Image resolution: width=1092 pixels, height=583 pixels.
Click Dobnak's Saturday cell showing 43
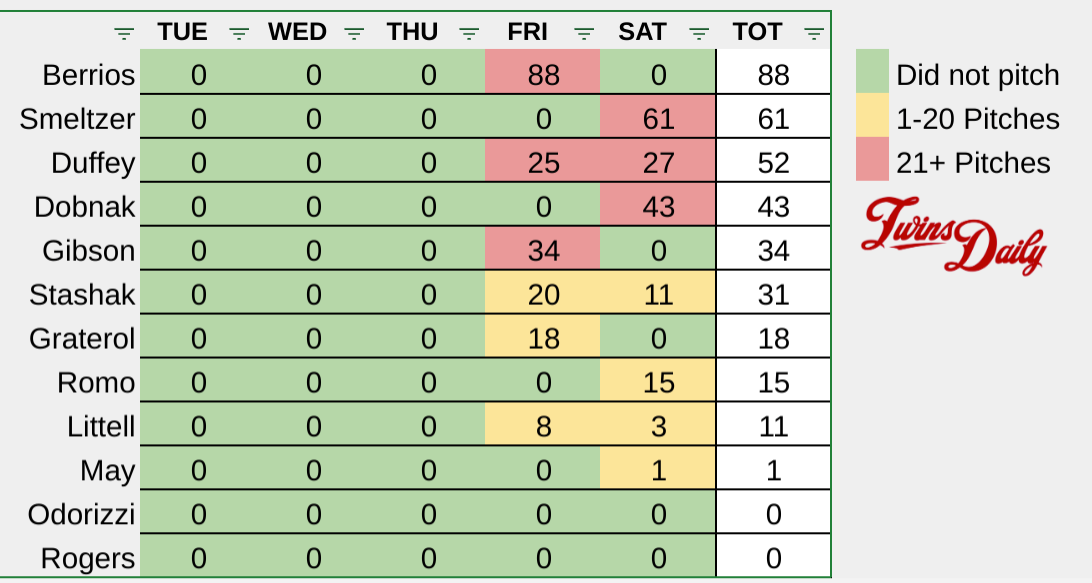658,207
